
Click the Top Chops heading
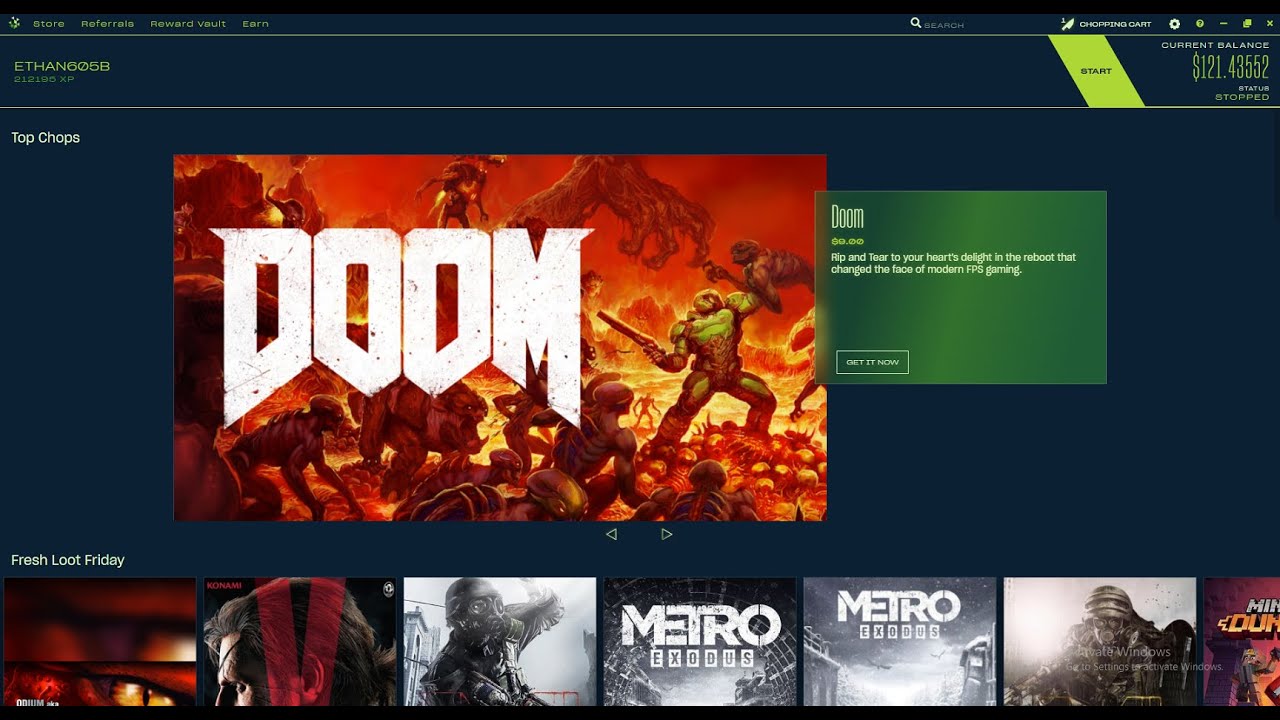tap(45, 138)
